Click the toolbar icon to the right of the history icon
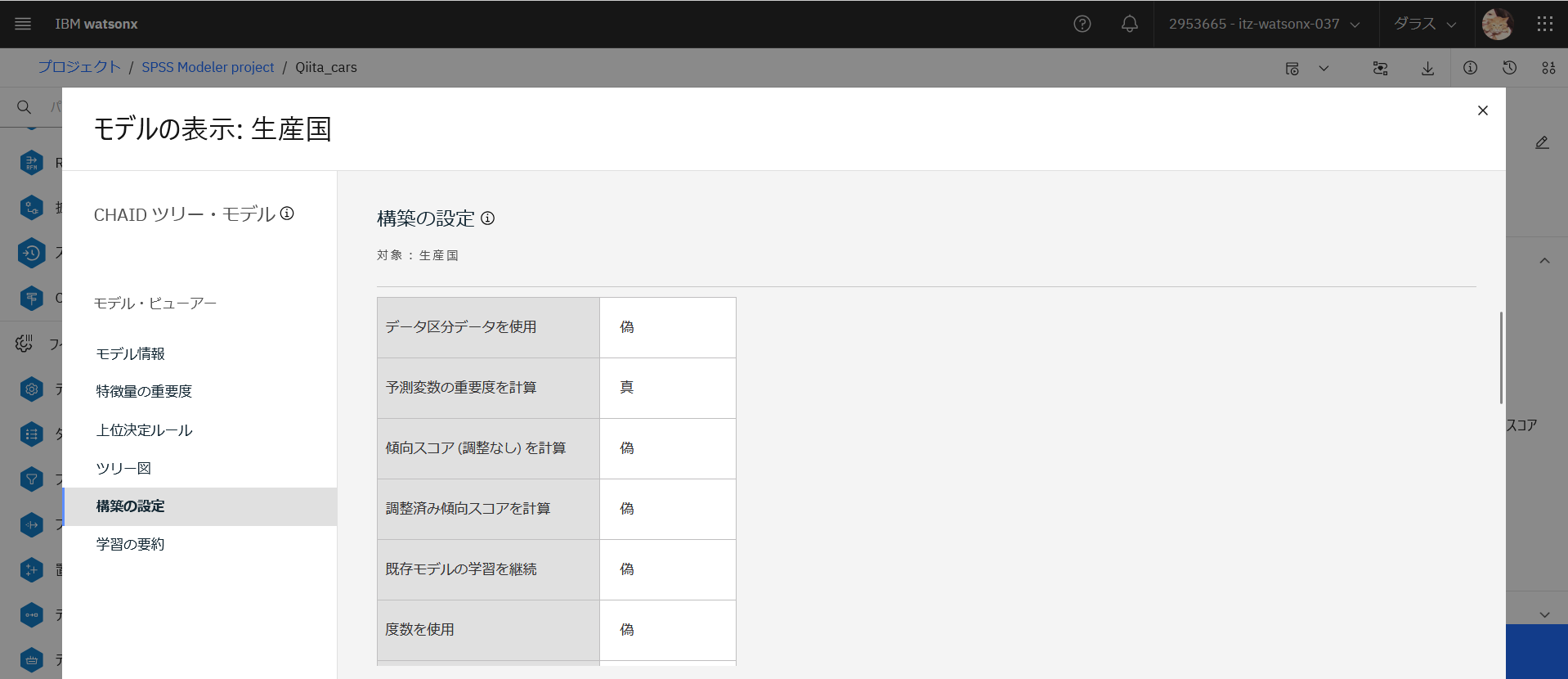The height and width of the screenshot is (679, 1568). (1548, 68)
